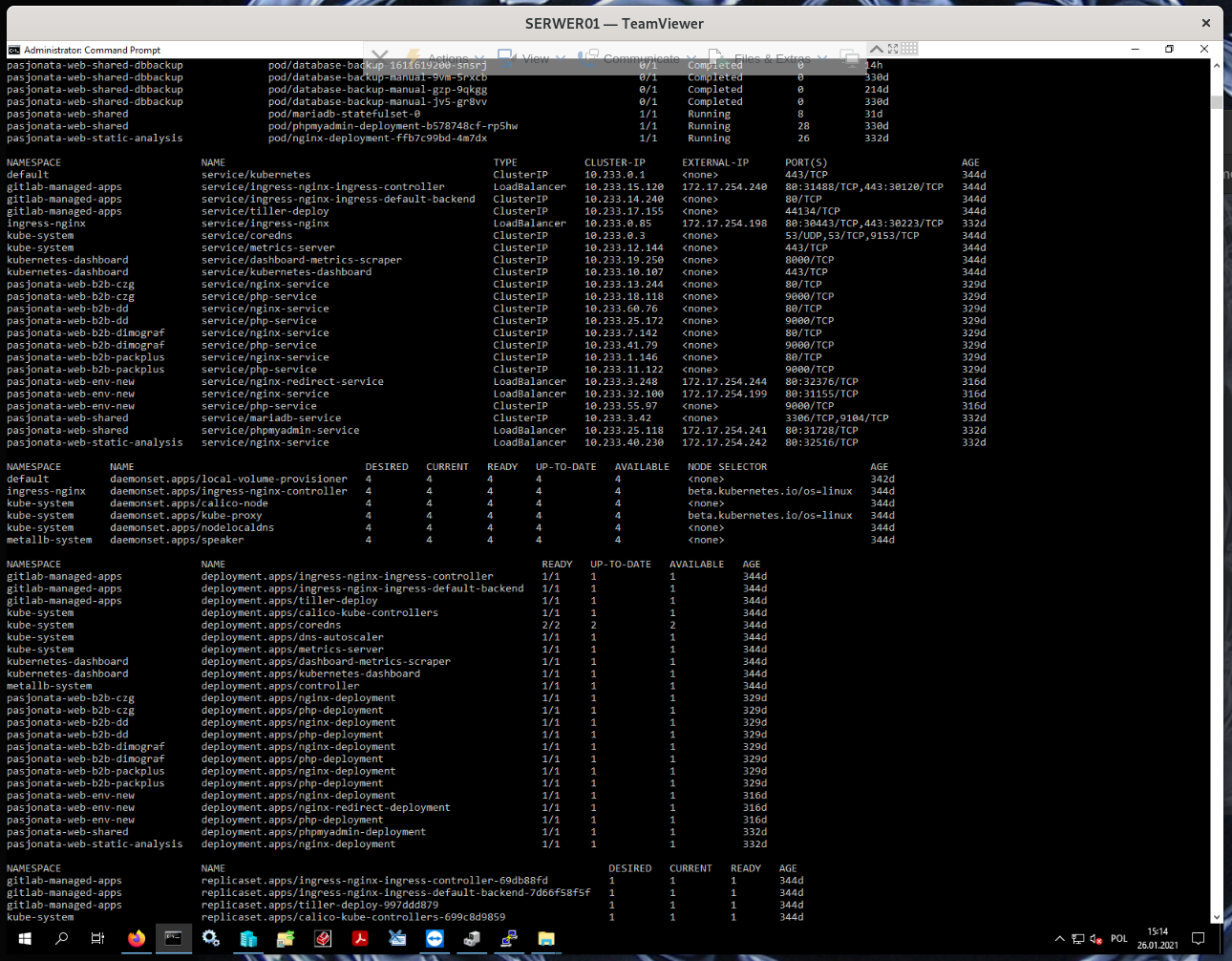The height and width of the screenshot is (961, 1232).
Task: Click the text pod/database-backup-manual-jv5-gr8vv
Action: point(377,101)
